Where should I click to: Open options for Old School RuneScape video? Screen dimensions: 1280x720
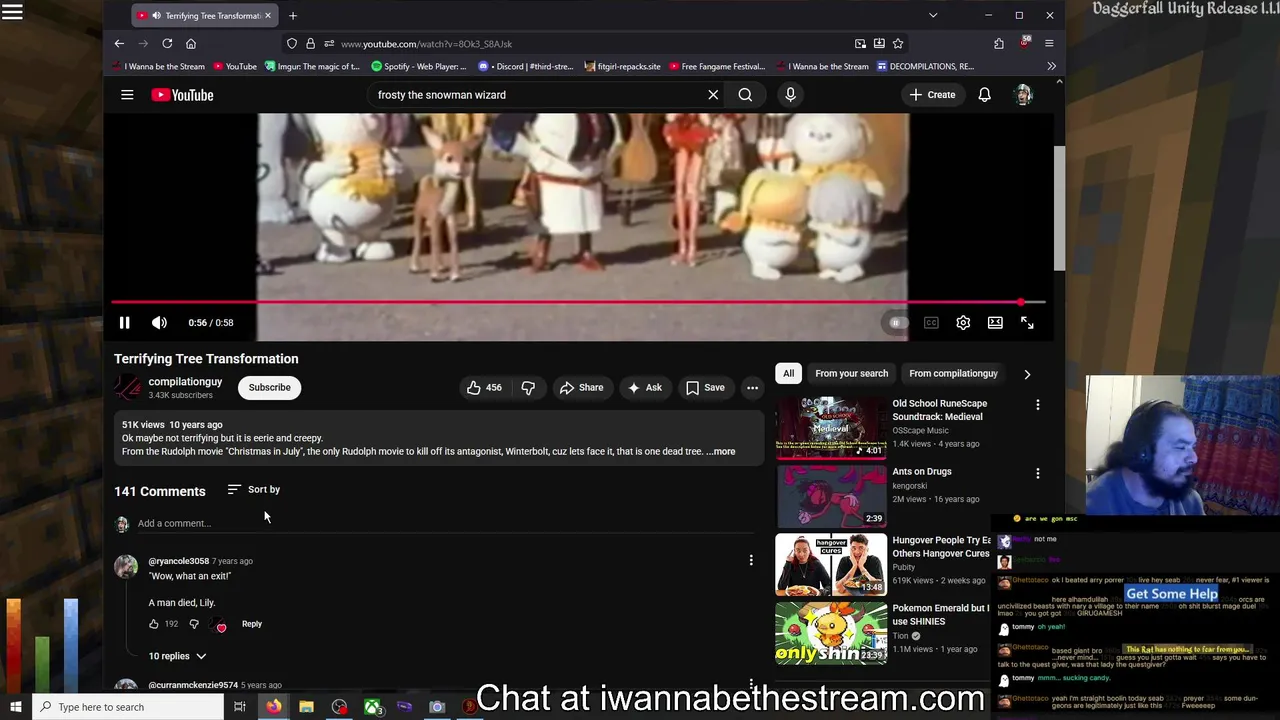(1037, 405)
